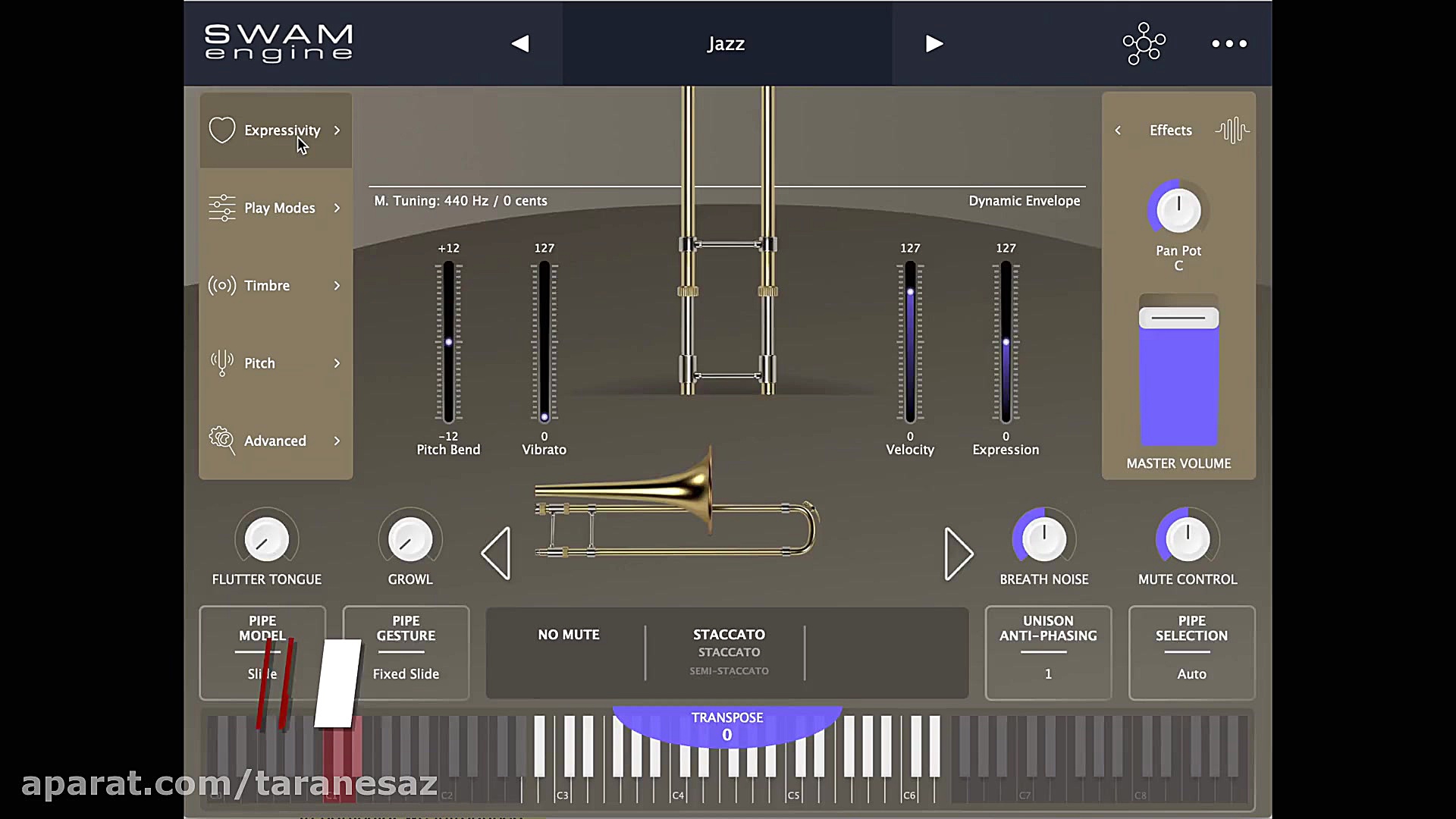Expand the Effects panel with its chevron
The image size is (1456, 819).
click(x=1117, y=130)
